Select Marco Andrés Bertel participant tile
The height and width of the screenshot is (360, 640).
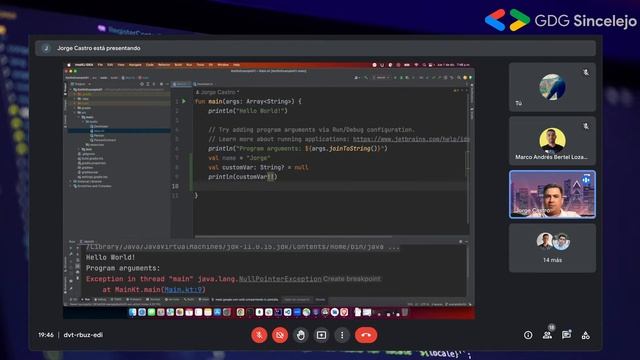coord(552,141)
